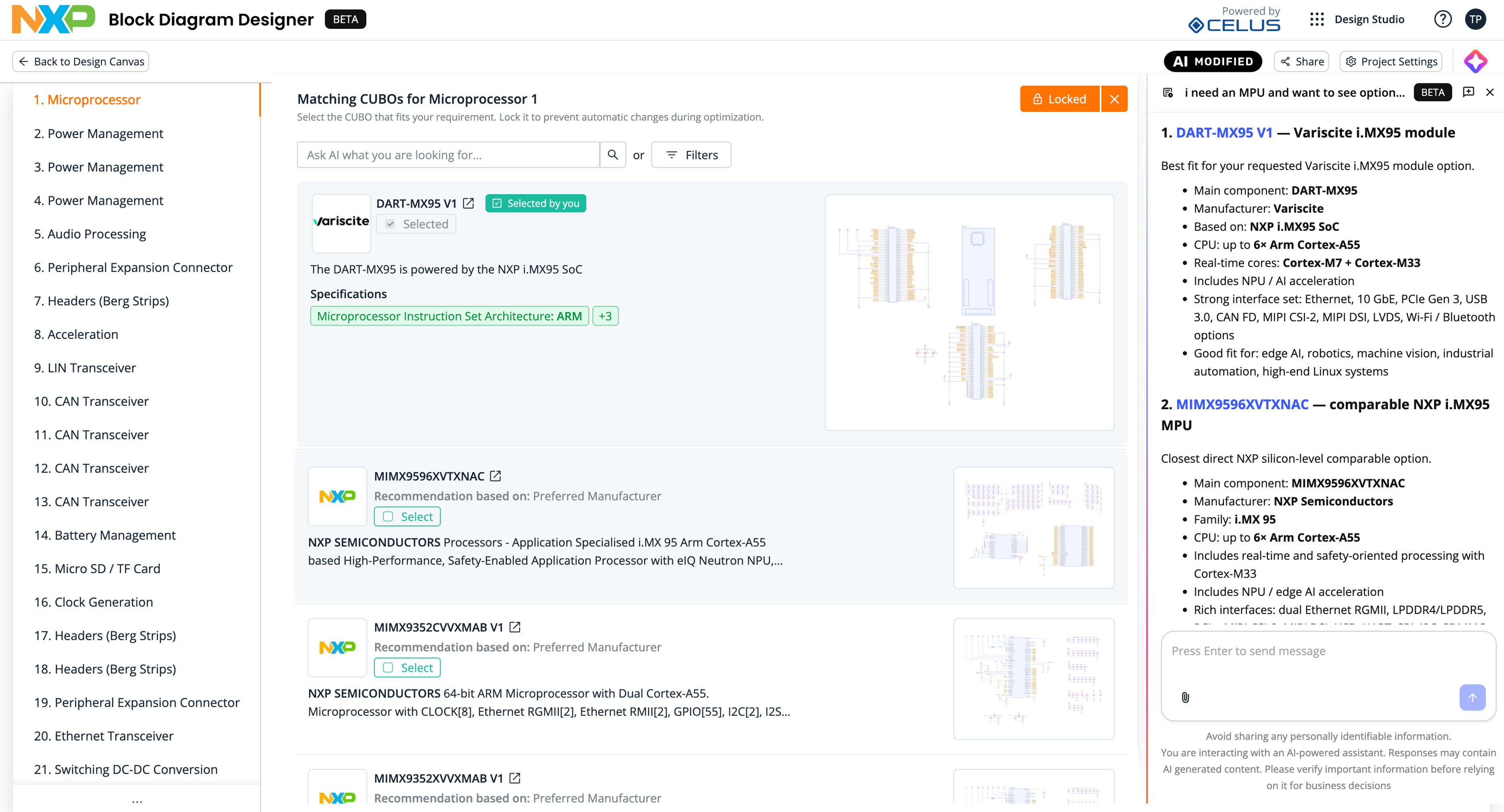Open MIMX9596XVTXNAC link in chat
Viewport: 1504px width, 812px height.
pyautogui.click(x=1242, y=404)
